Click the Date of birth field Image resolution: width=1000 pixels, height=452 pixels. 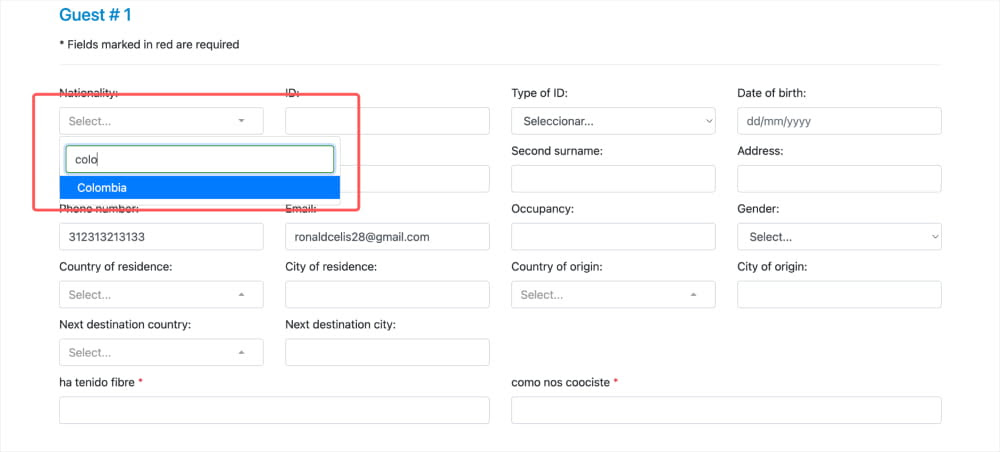point(839,121)
